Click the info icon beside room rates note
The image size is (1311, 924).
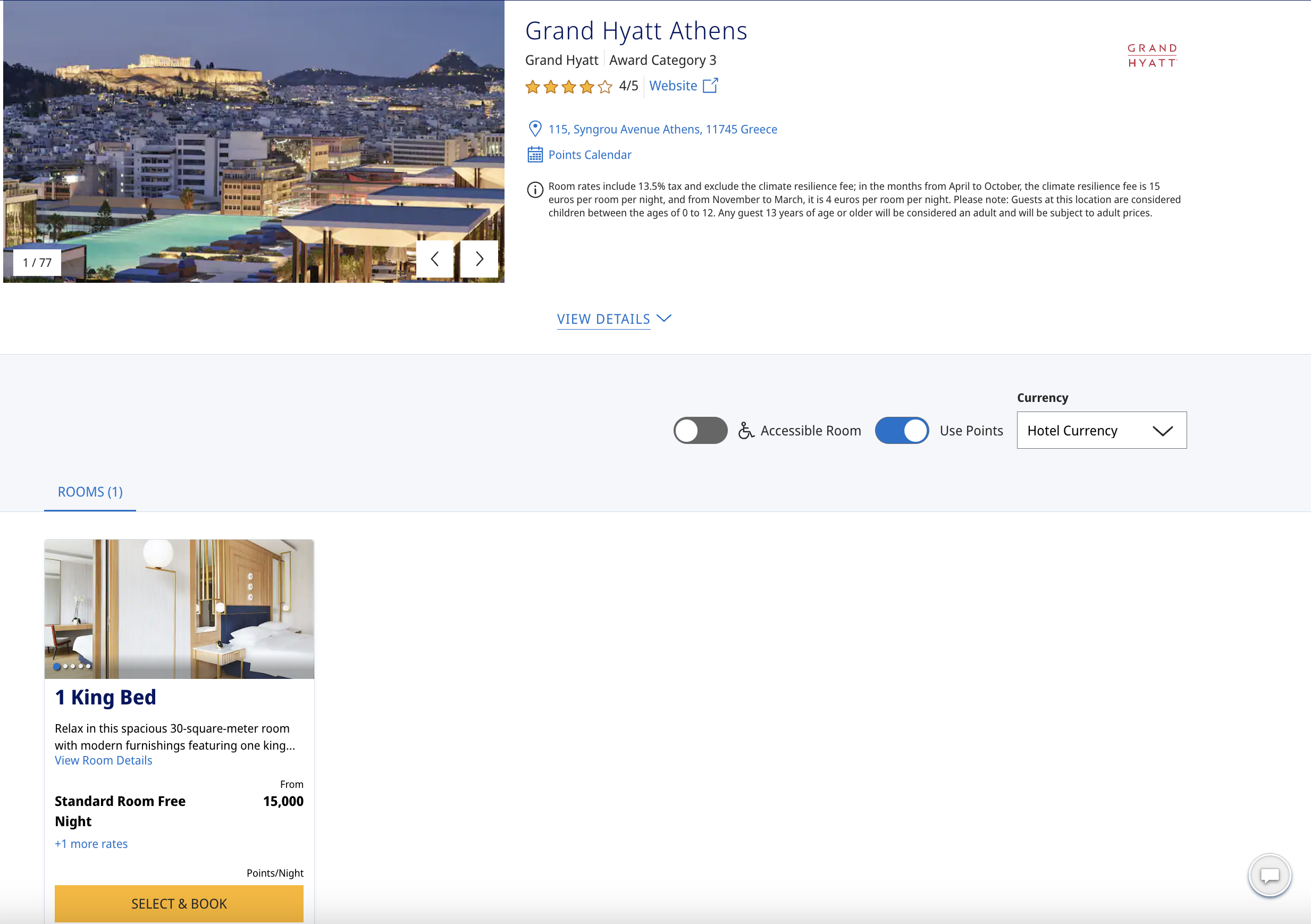tap(535, 190)
